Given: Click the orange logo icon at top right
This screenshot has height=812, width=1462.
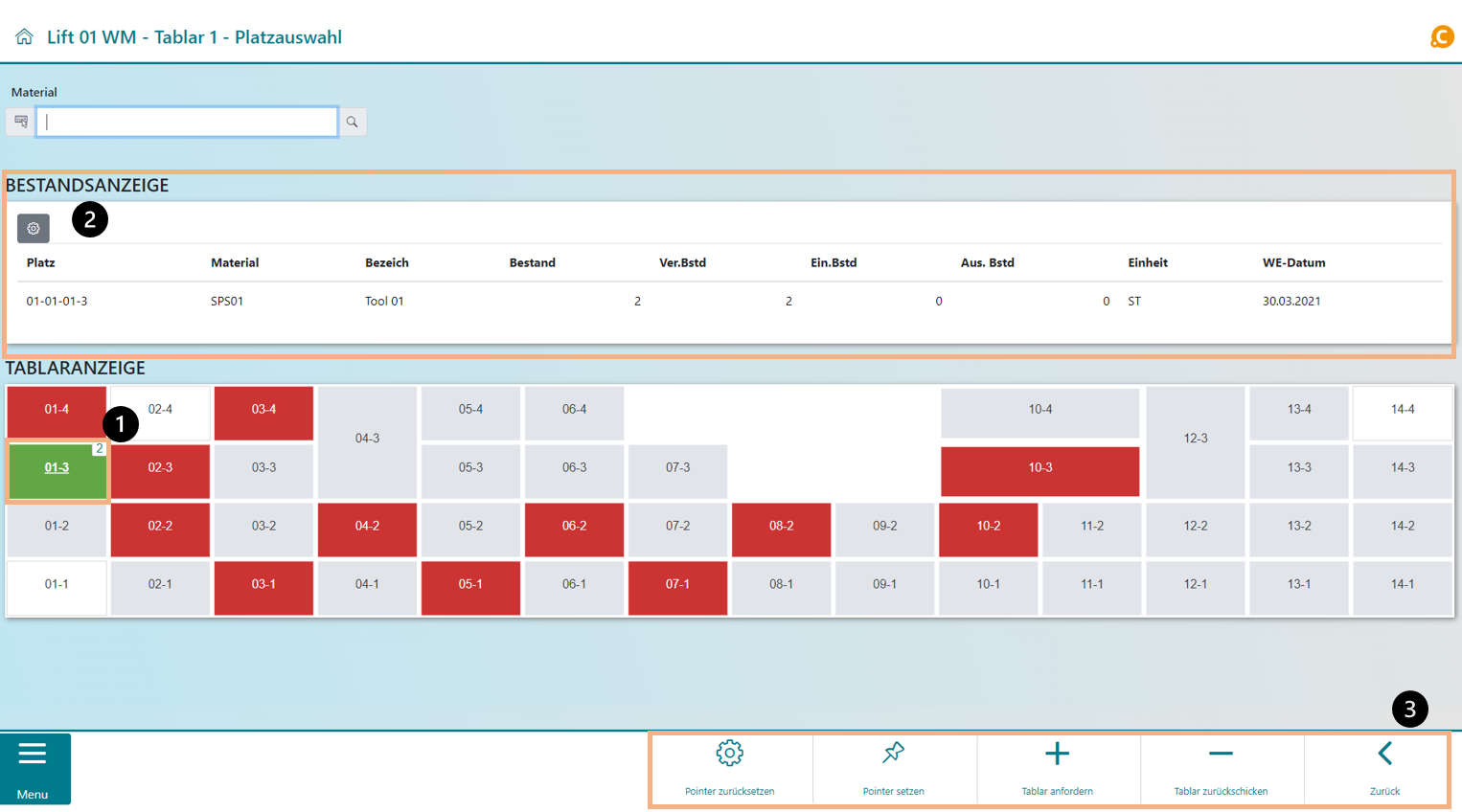Looking at the screenshot, I should [1441, 37].
